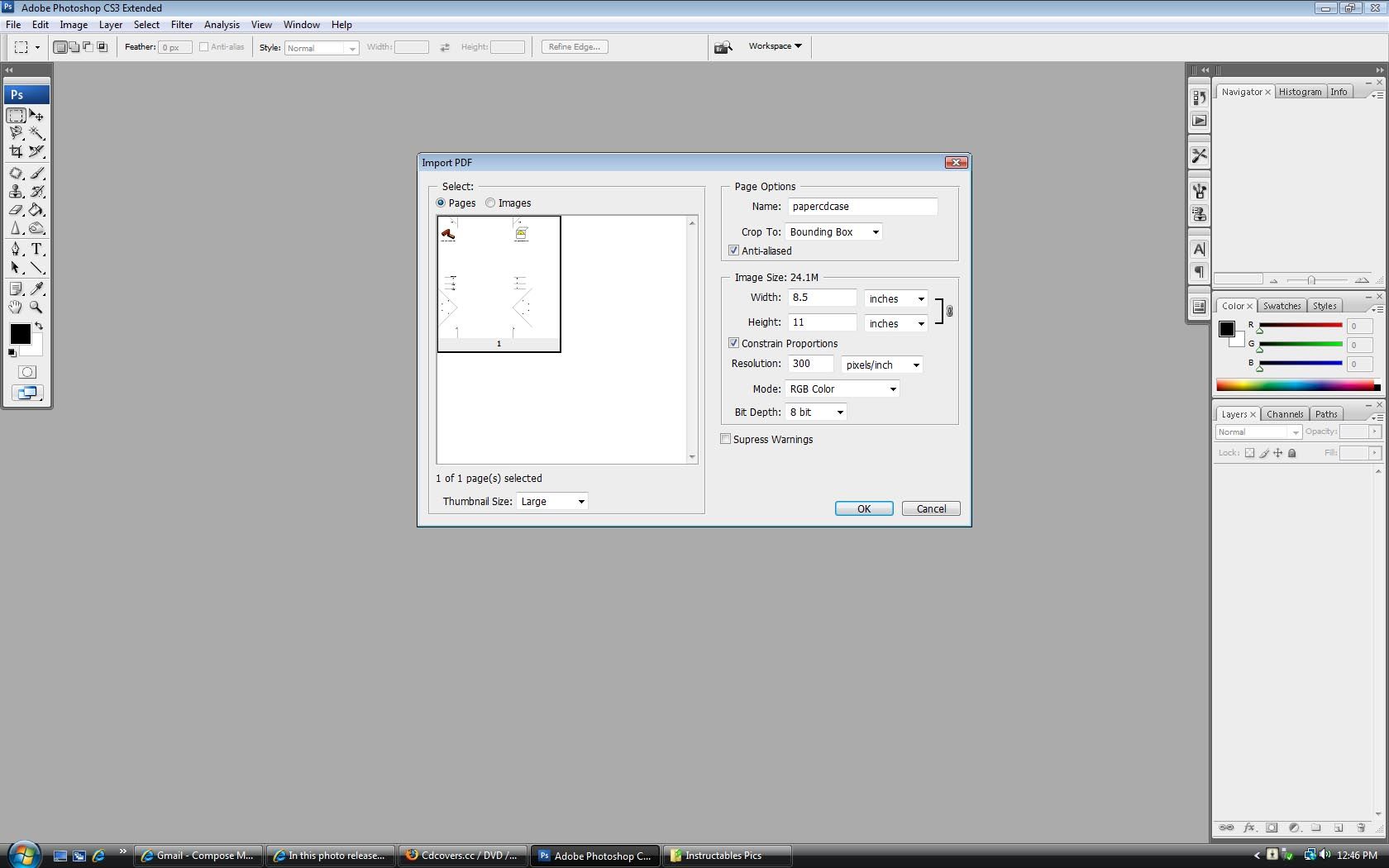Open Adobe Bridge from options bar

pyautogui.click(x=723, y=47)
